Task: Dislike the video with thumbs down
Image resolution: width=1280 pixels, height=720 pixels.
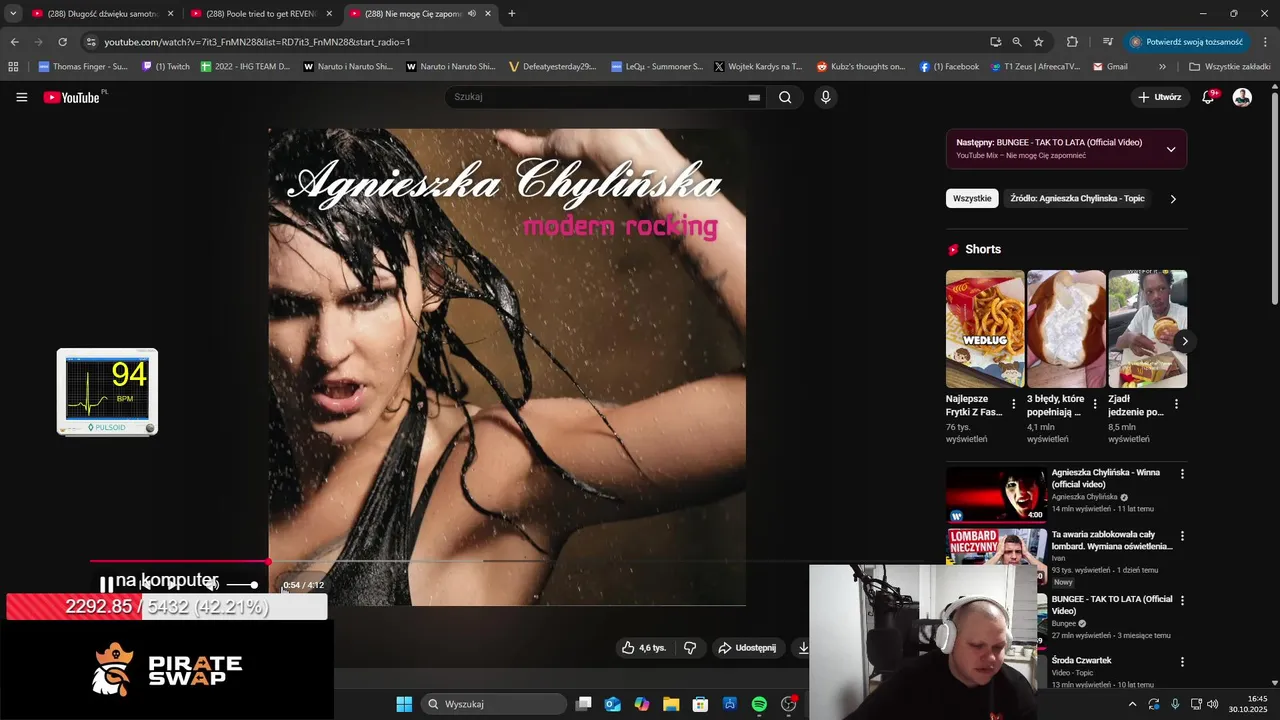Action: (690, 648)
